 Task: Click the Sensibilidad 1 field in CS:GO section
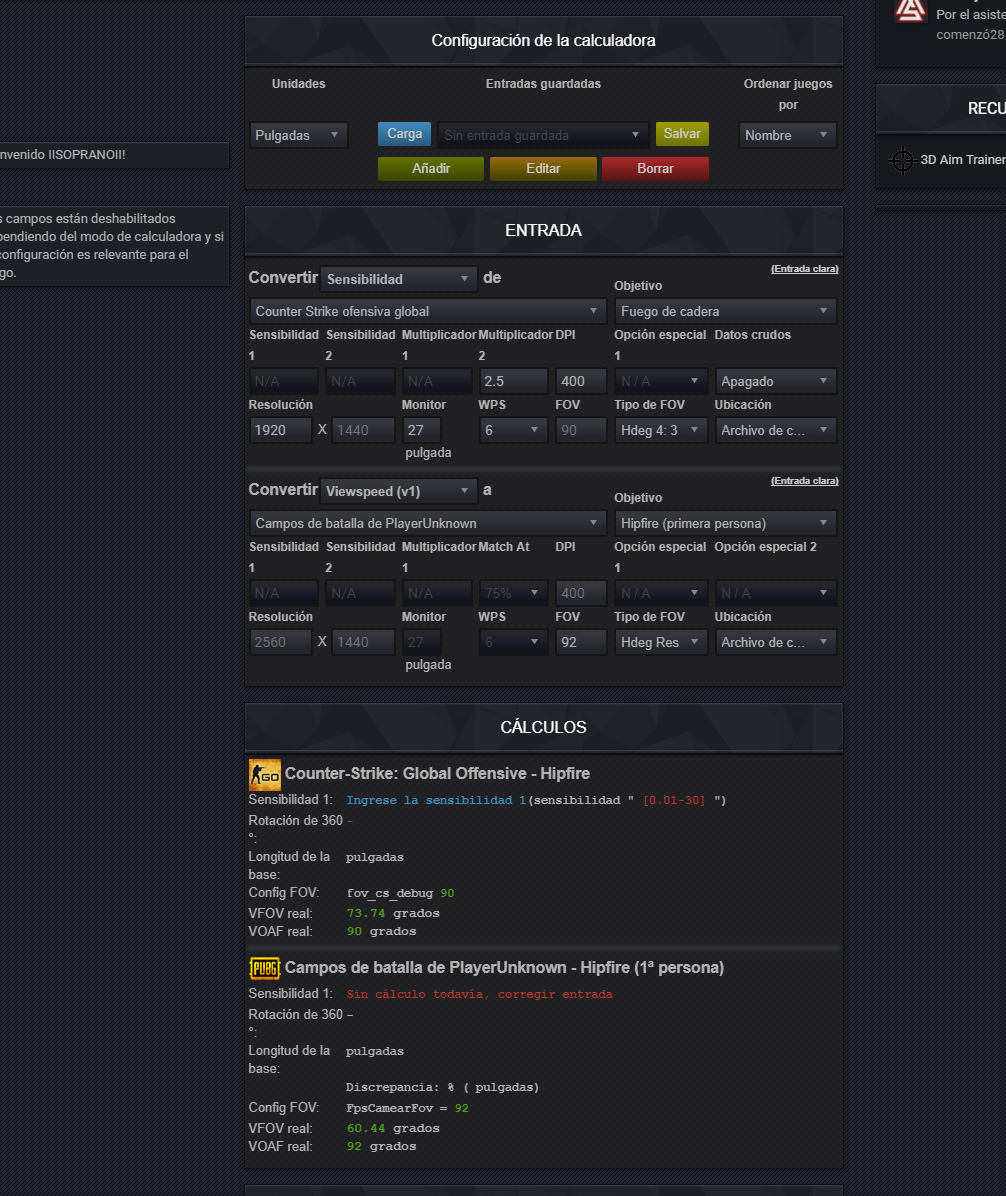point(283,381)
